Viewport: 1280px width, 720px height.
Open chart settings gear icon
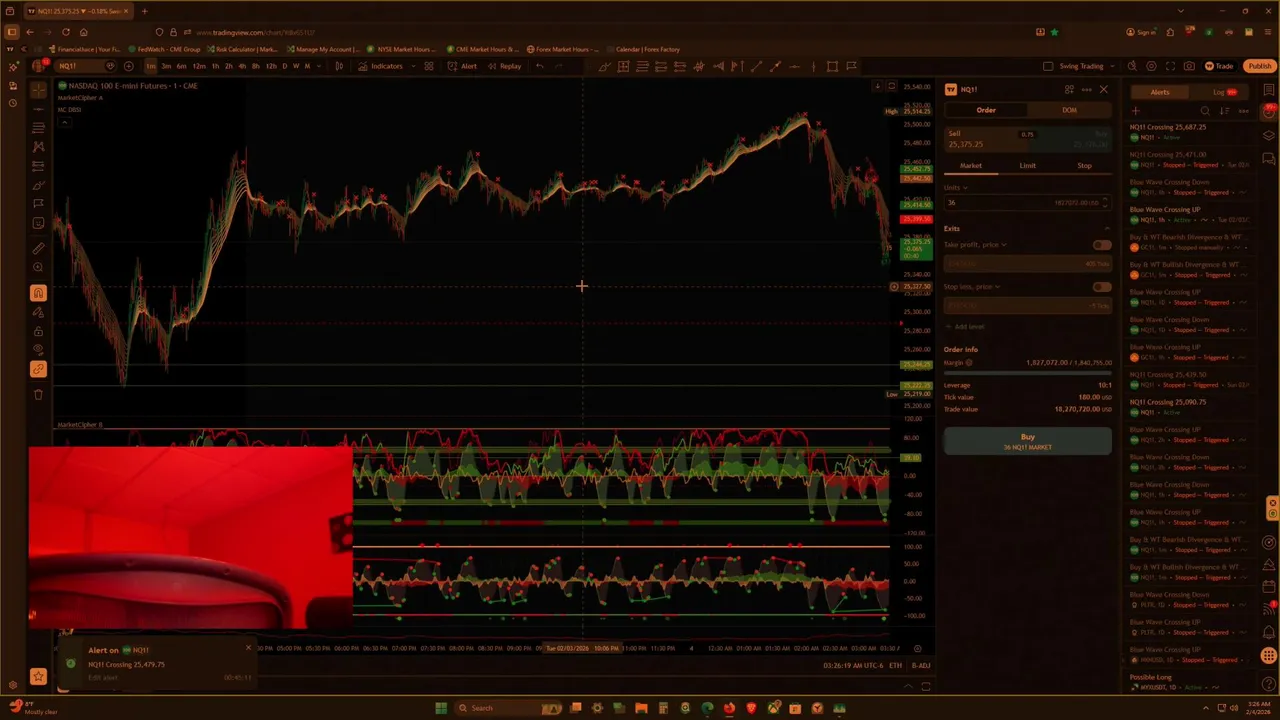point(1151,66)
